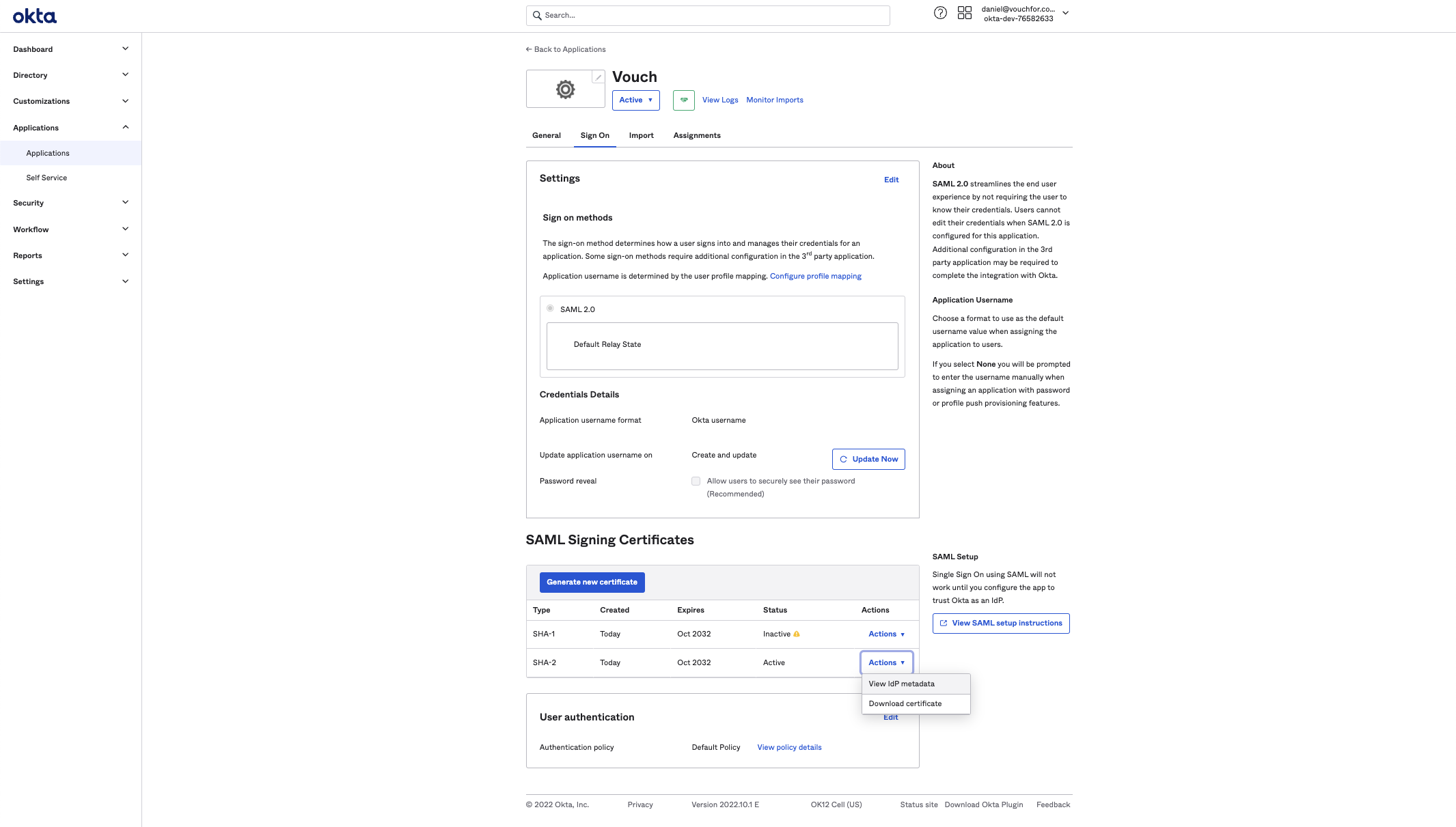Click the inactive certificate warning icon

coord(797,634)
